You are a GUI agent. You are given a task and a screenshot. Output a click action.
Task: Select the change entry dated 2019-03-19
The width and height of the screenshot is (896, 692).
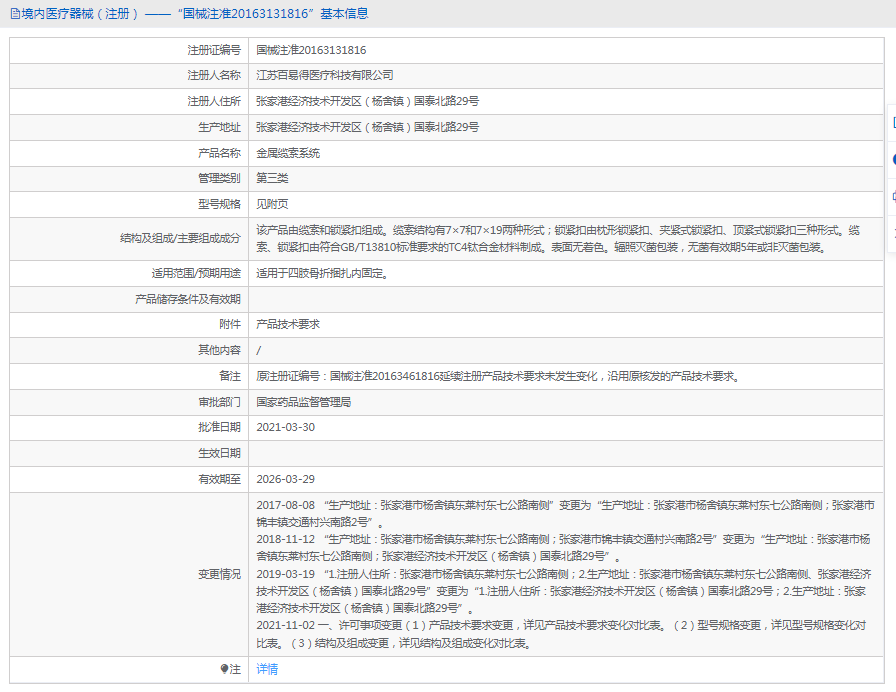(x=563, y=591)
